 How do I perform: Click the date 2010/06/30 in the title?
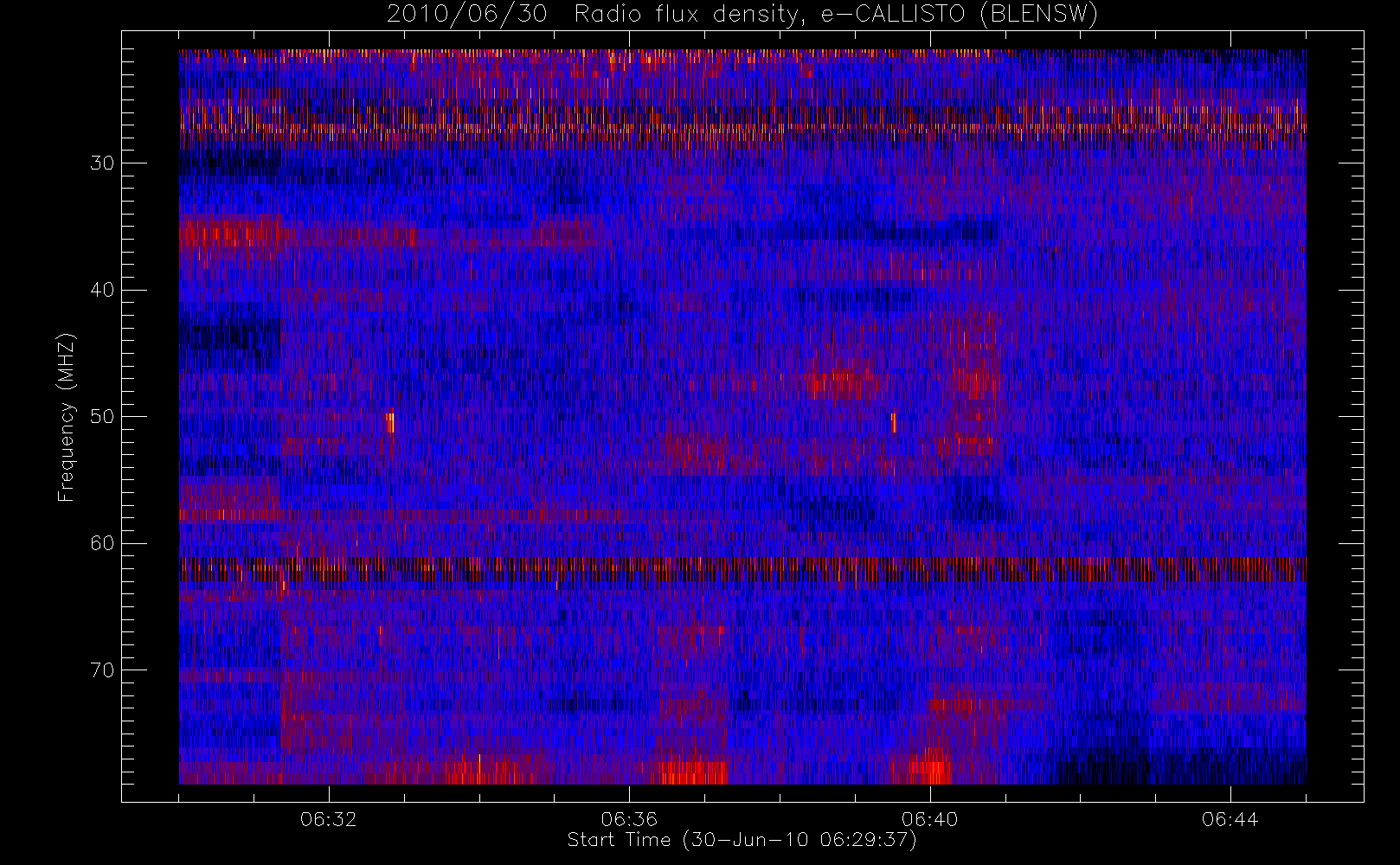466,15
